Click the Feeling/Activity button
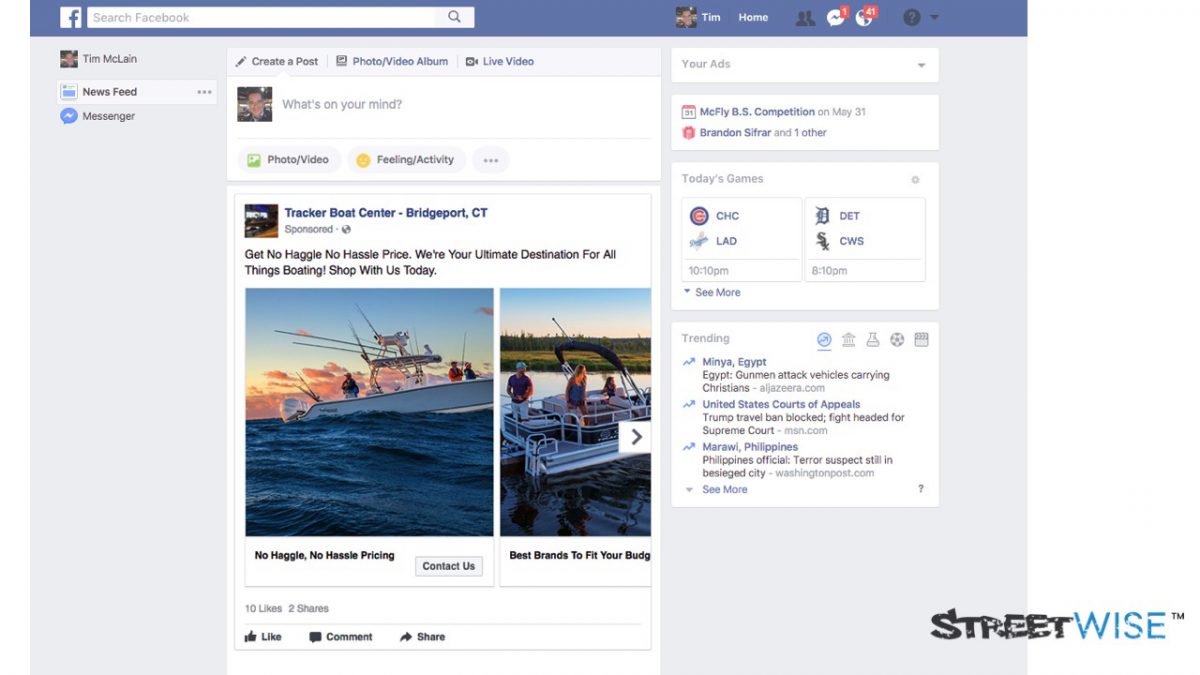The image size is (1200, 675). (x=405, y=160)
